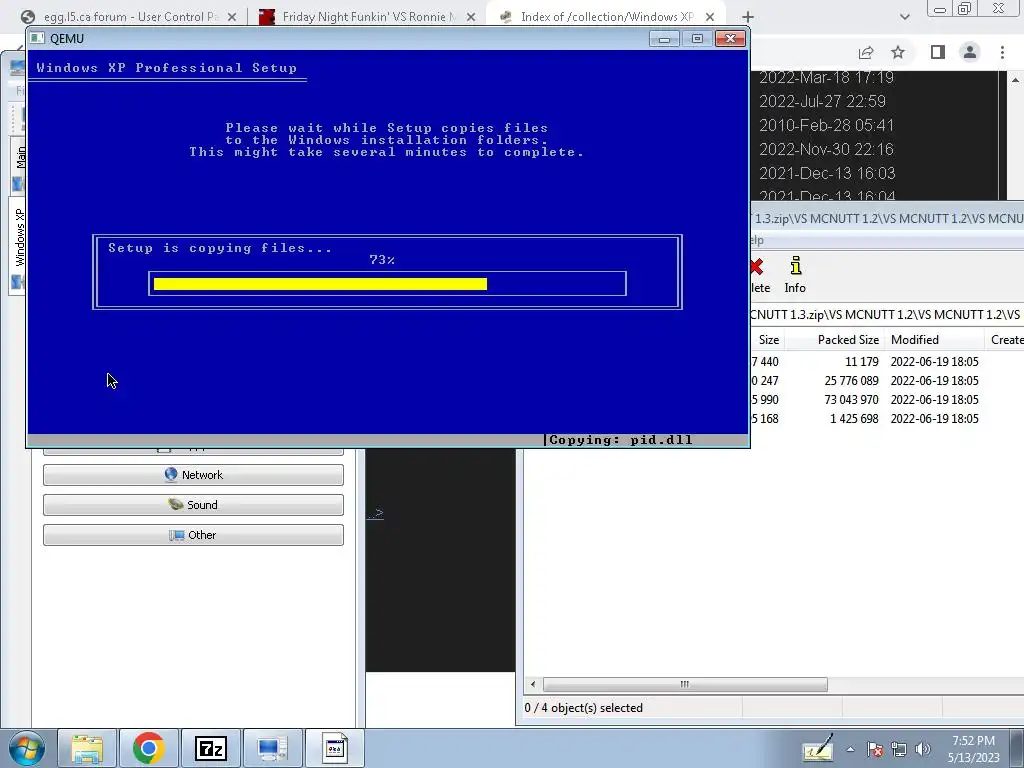Image resolution: width=1024 pixels, height=768 pixels.
Task: Click the 2010-Feb-28 05:41 date entry
Action: coord(826,125)
